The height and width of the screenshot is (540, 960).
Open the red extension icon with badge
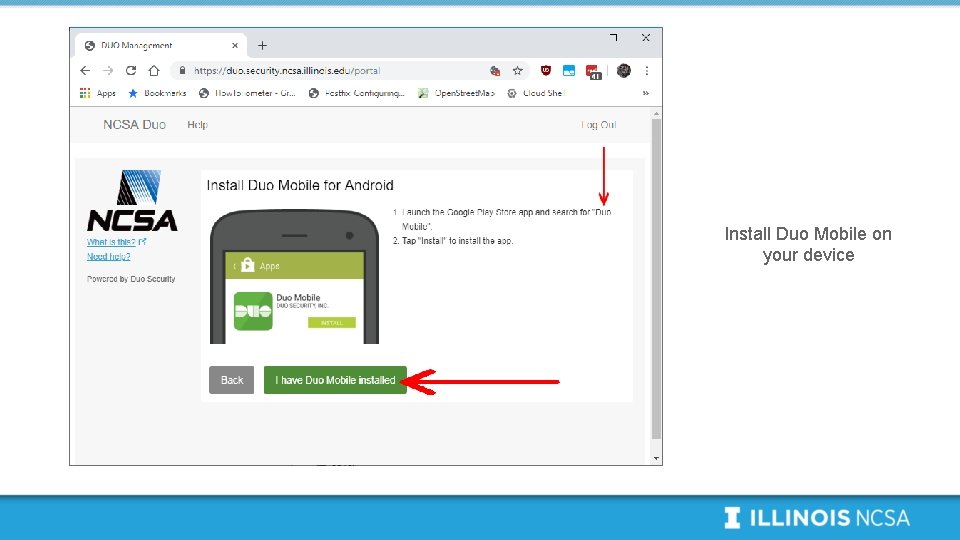point(593,72)
